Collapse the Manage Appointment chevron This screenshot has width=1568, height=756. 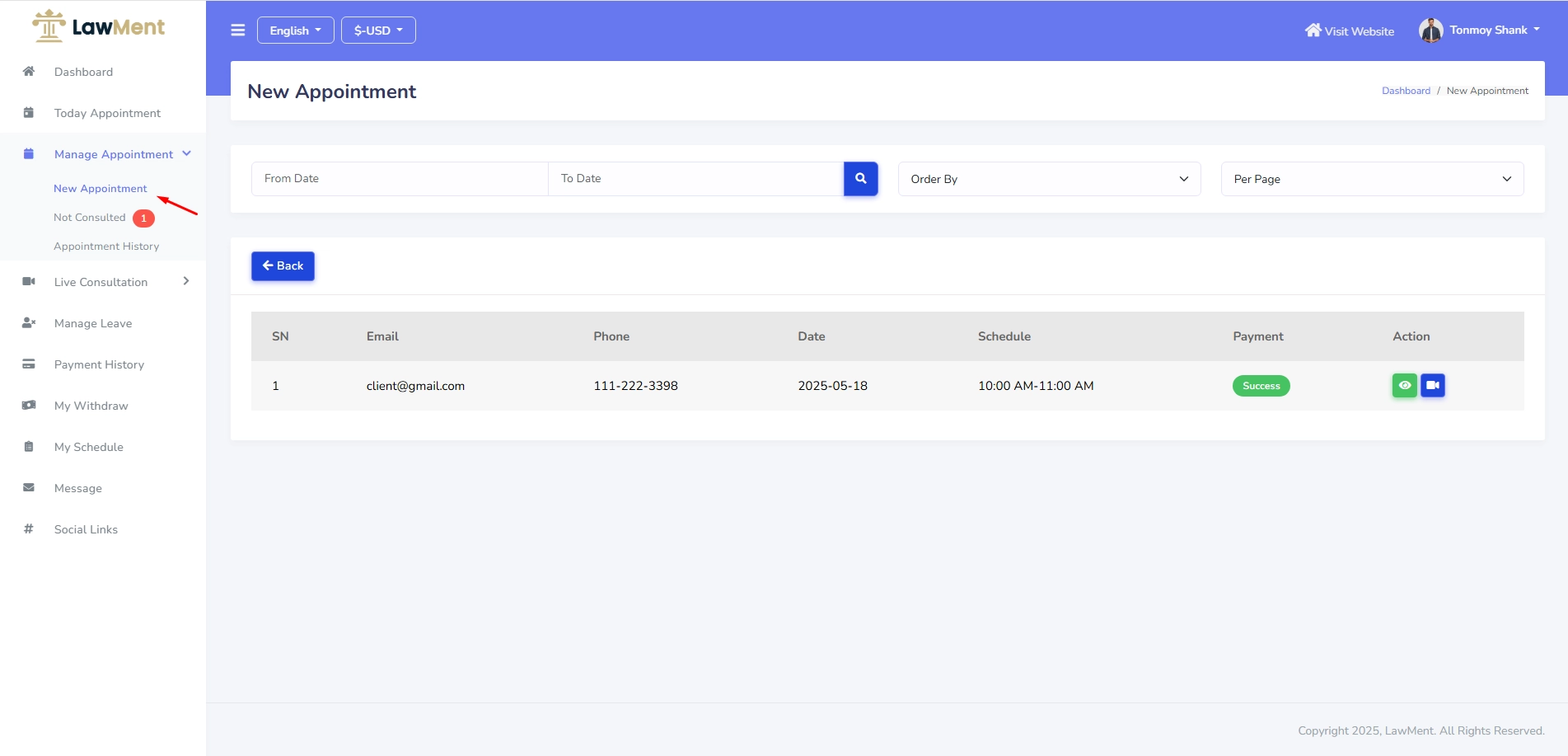tap(187, 153)
